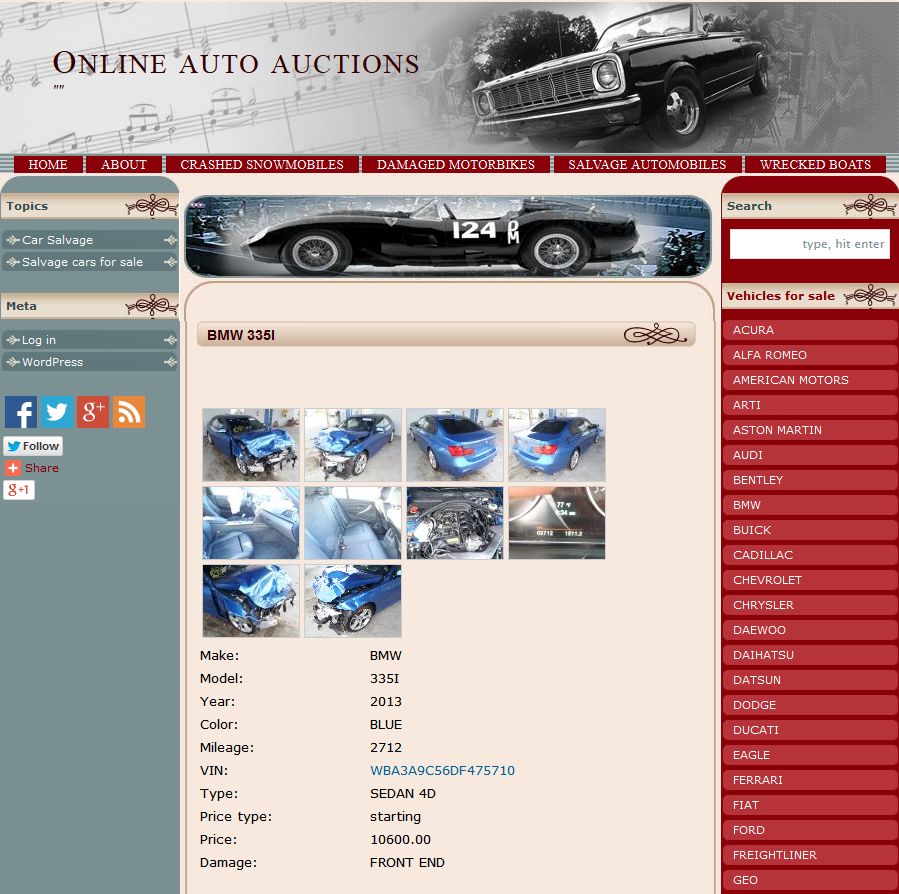
Task: Select DATSUN in vehicles list
Action: (x=810, y=680)
